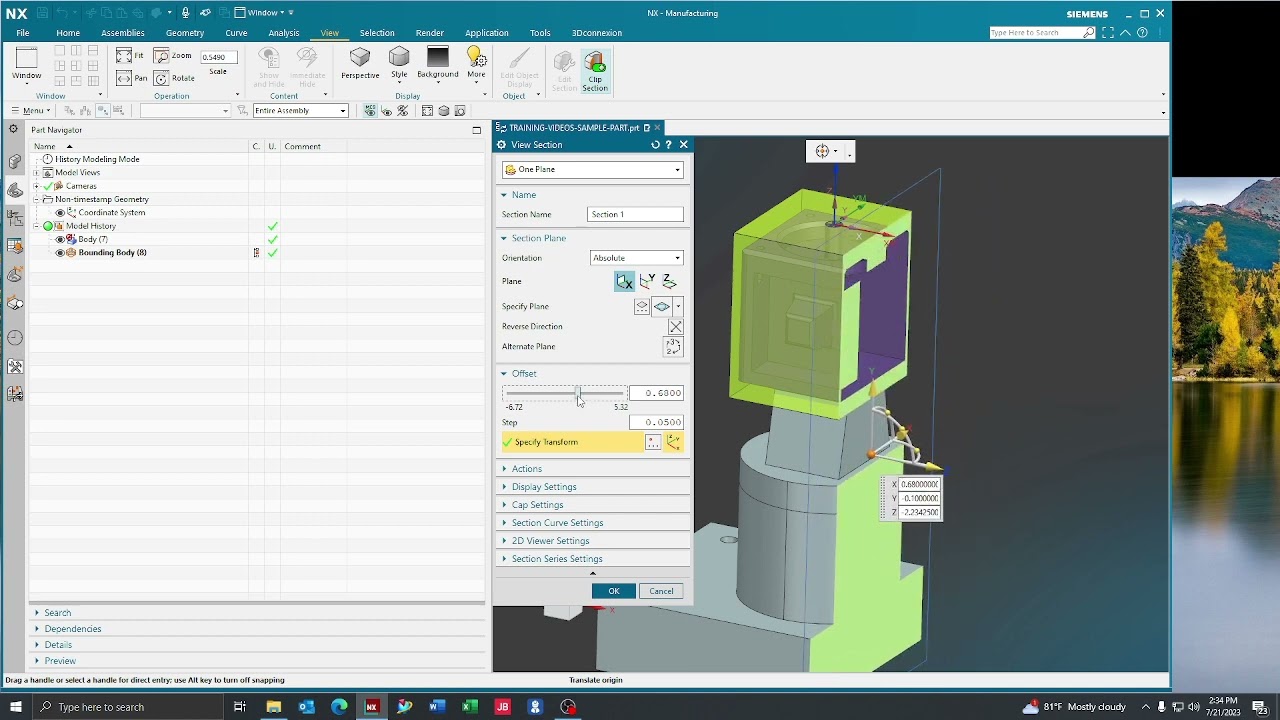Click the Offset slider handle
Screen dimensions: 1280x720
577,394
